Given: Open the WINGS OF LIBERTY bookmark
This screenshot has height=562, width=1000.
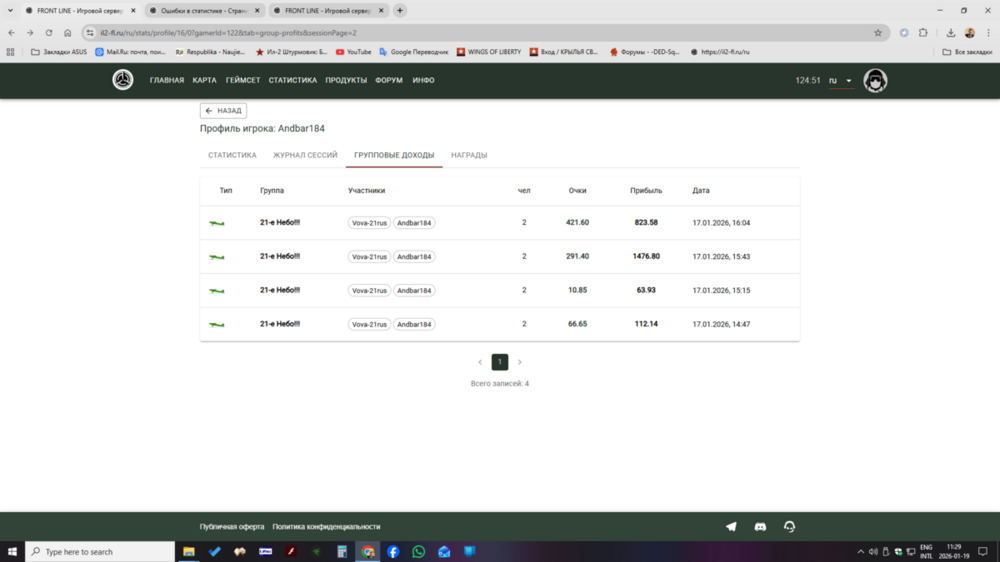Looking at the screenshot, I should click(489, 52).
